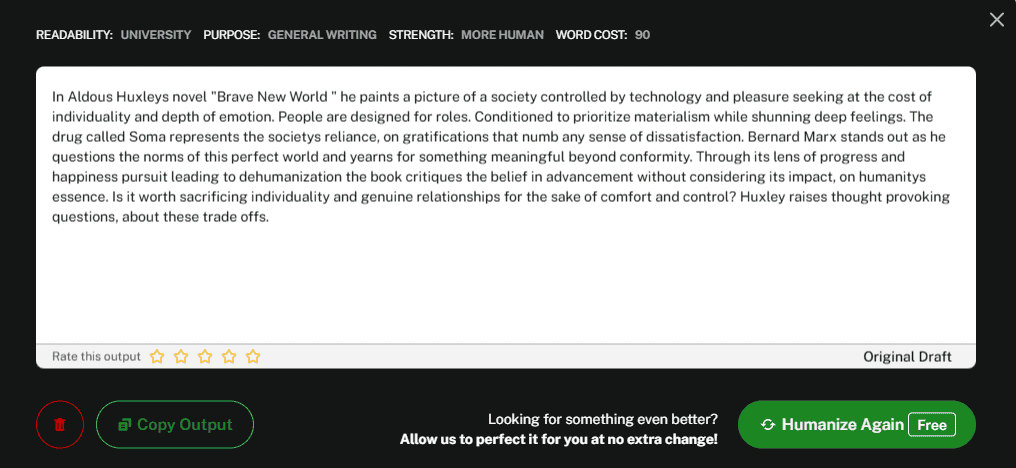Click the Free badge on Humanize Again
The width and height of the screenshot is (1016, 468).
(931, 424)
